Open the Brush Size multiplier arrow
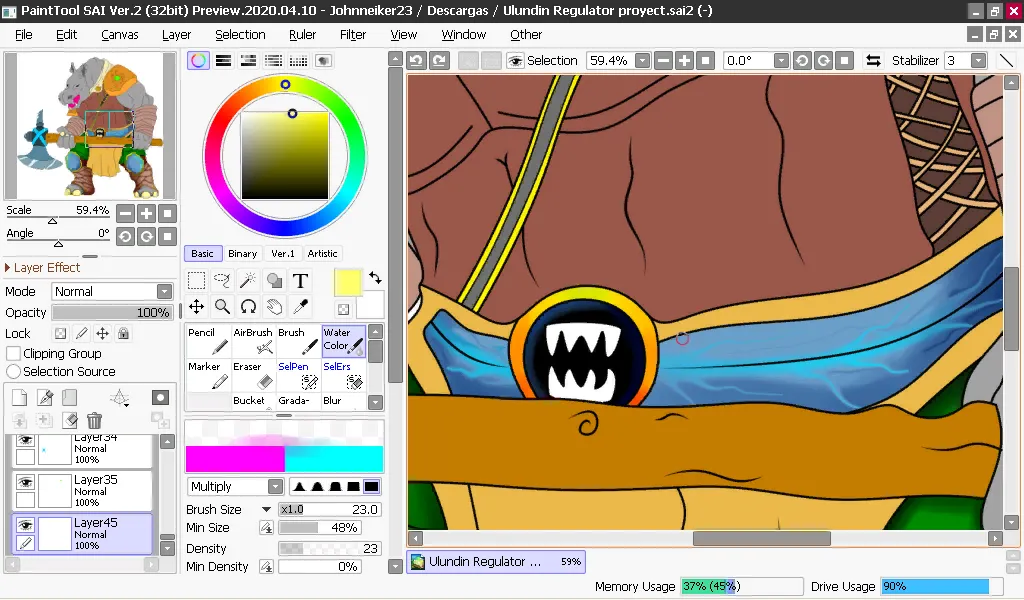 [266, 509]
